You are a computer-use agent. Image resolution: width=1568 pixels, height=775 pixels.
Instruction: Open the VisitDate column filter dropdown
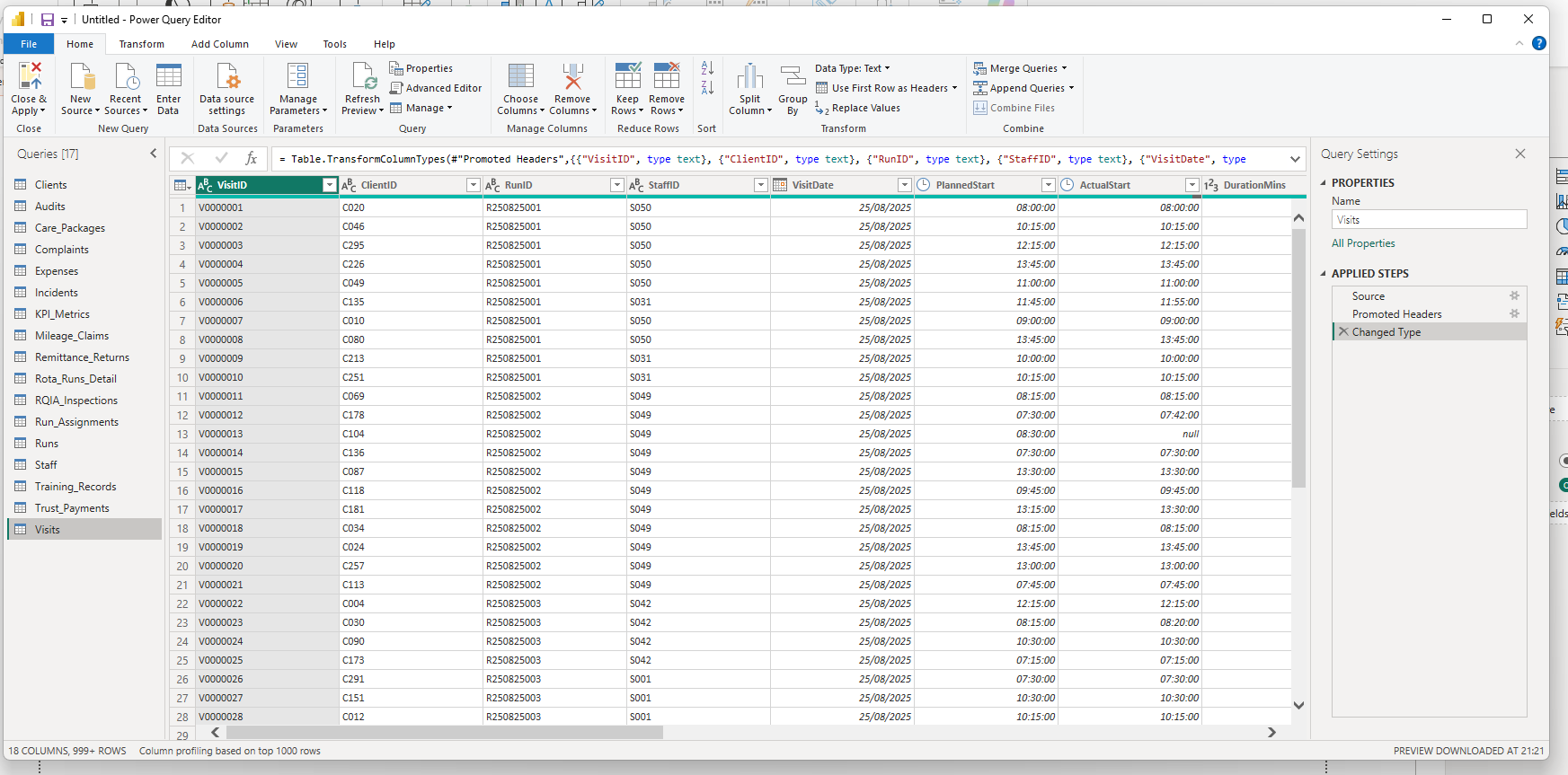(905, 185)
